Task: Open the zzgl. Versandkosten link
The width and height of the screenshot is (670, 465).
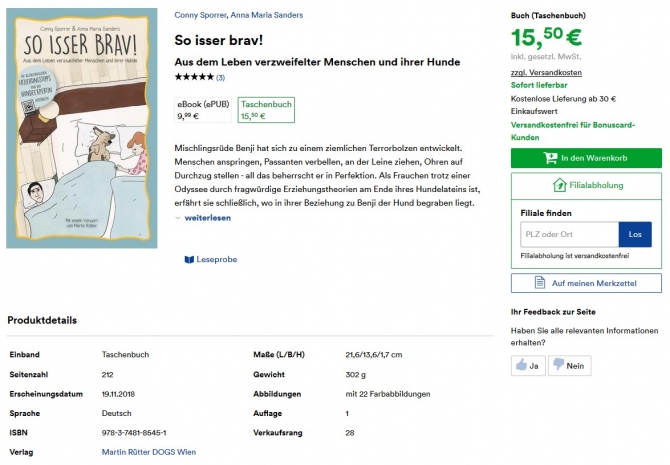Action: point(545,73)
